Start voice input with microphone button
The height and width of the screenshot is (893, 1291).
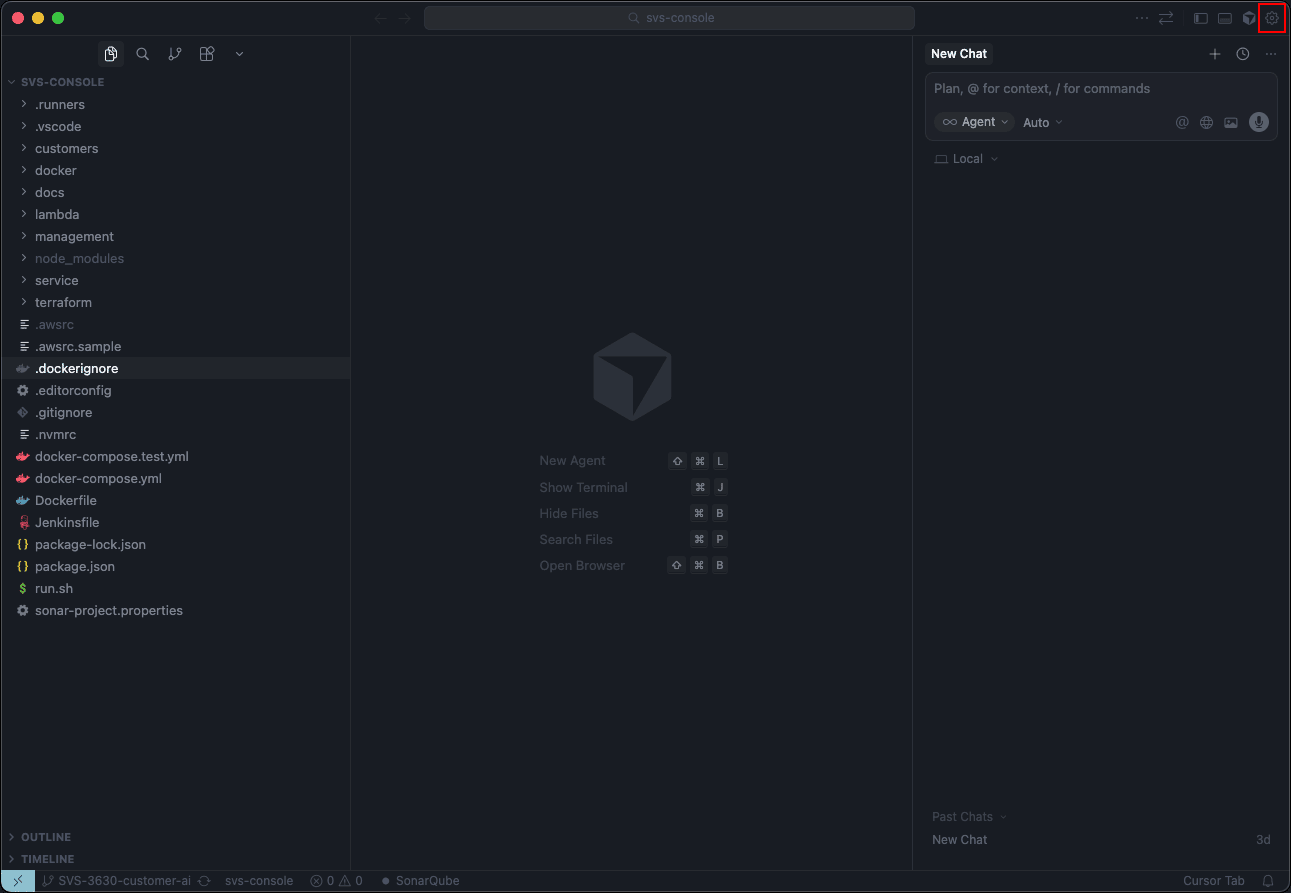pos(1259,122)
